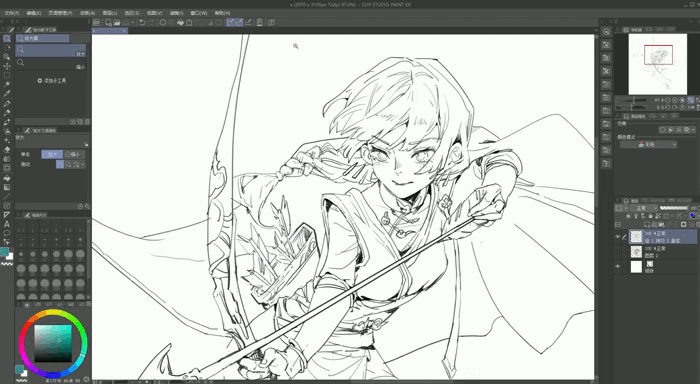Image resolution: width=700 pixels, height=384 pixels.
Task: Select the Fill bucket tool in the toolbox
Action: (7, 178)
